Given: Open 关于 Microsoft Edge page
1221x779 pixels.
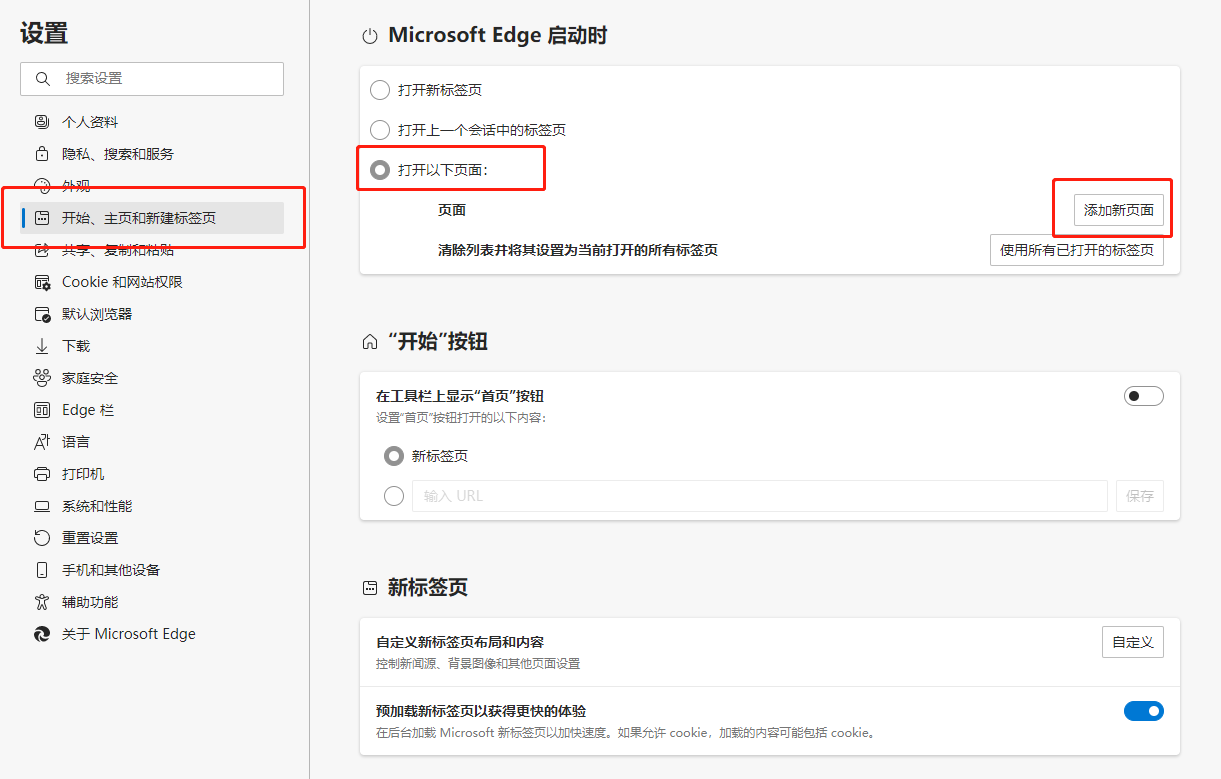Looking at the screenshot, I should 152,634.
